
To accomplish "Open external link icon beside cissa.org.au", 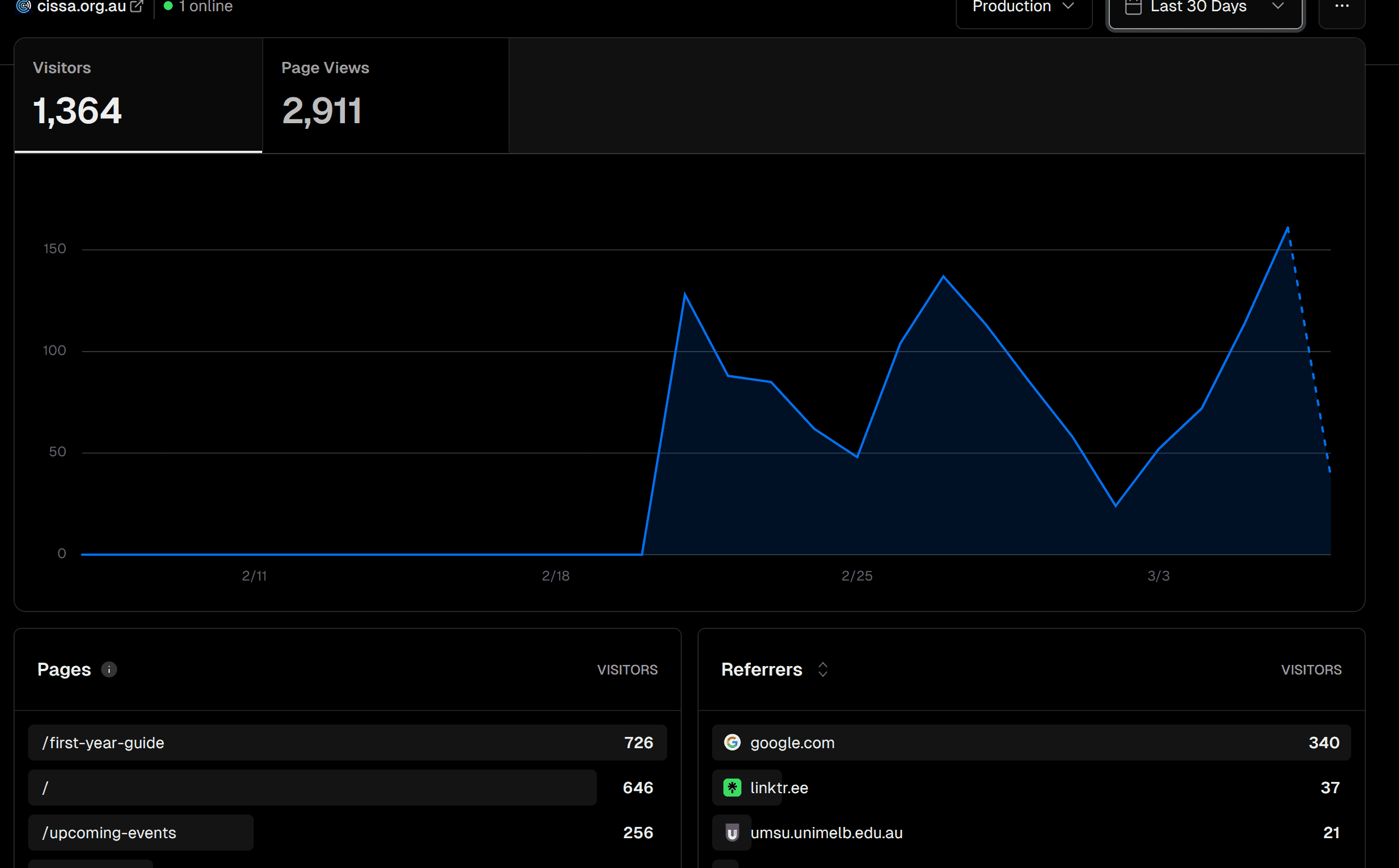I will pos(137,6).
